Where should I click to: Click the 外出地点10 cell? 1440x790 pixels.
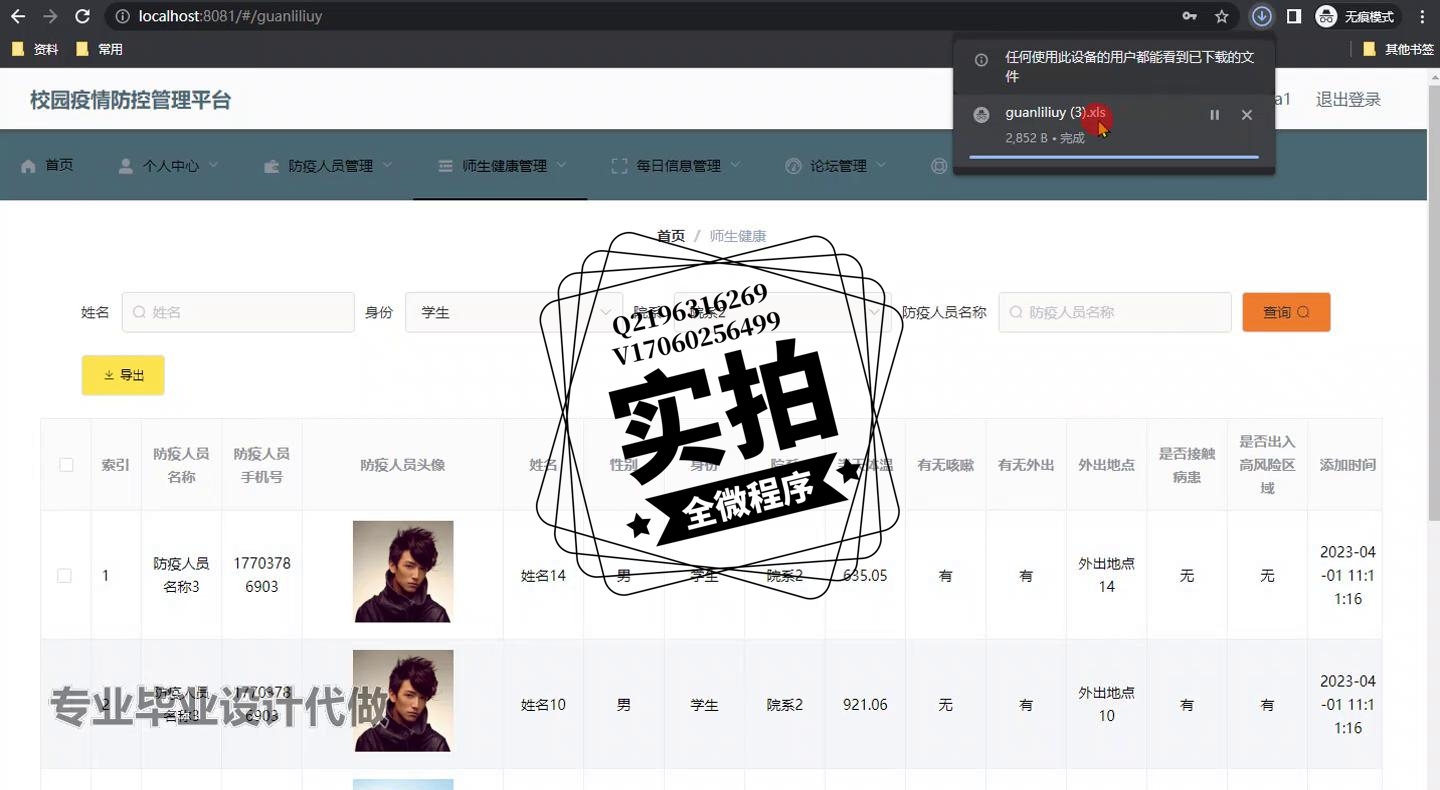[1106, 704]
